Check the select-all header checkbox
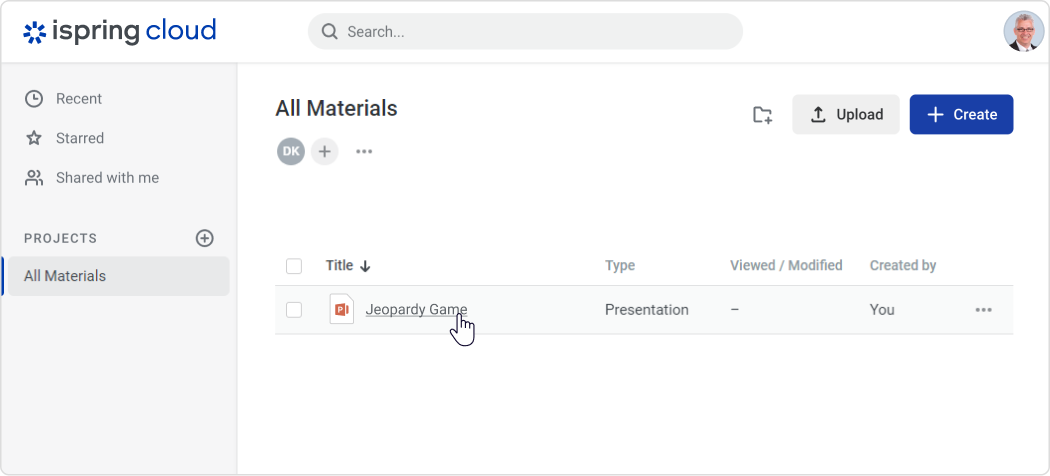This screenshot has height=476, width=1050. pyautogui.click(x=294, y=266)
